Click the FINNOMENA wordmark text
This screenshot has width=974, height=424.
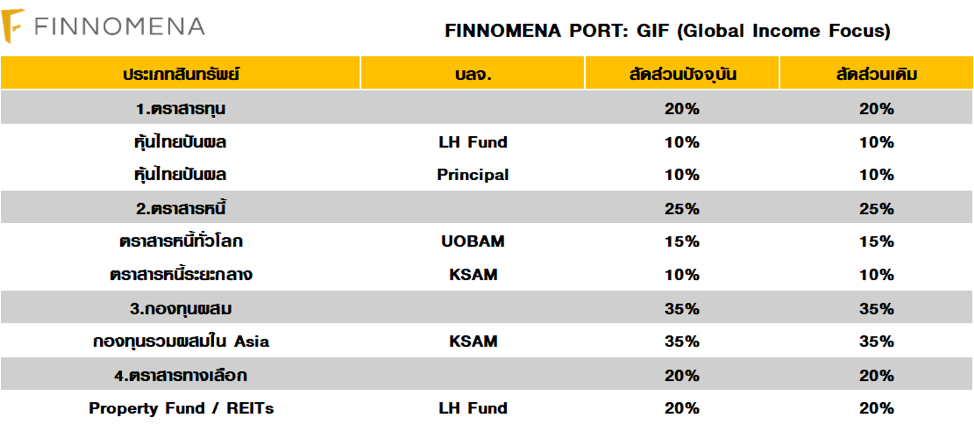(119, 27)
